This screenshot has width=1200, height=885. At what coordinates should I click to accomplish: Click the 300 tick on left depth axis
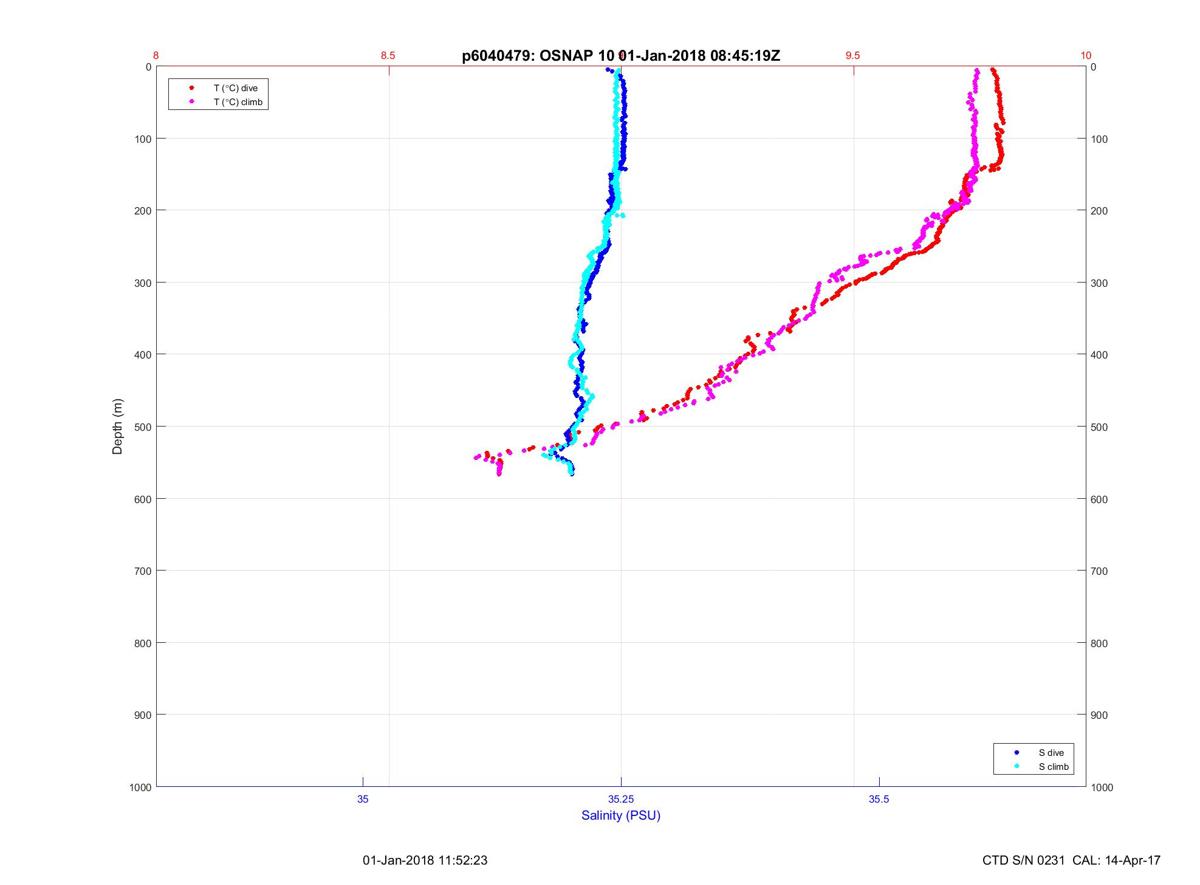[142, 283]
